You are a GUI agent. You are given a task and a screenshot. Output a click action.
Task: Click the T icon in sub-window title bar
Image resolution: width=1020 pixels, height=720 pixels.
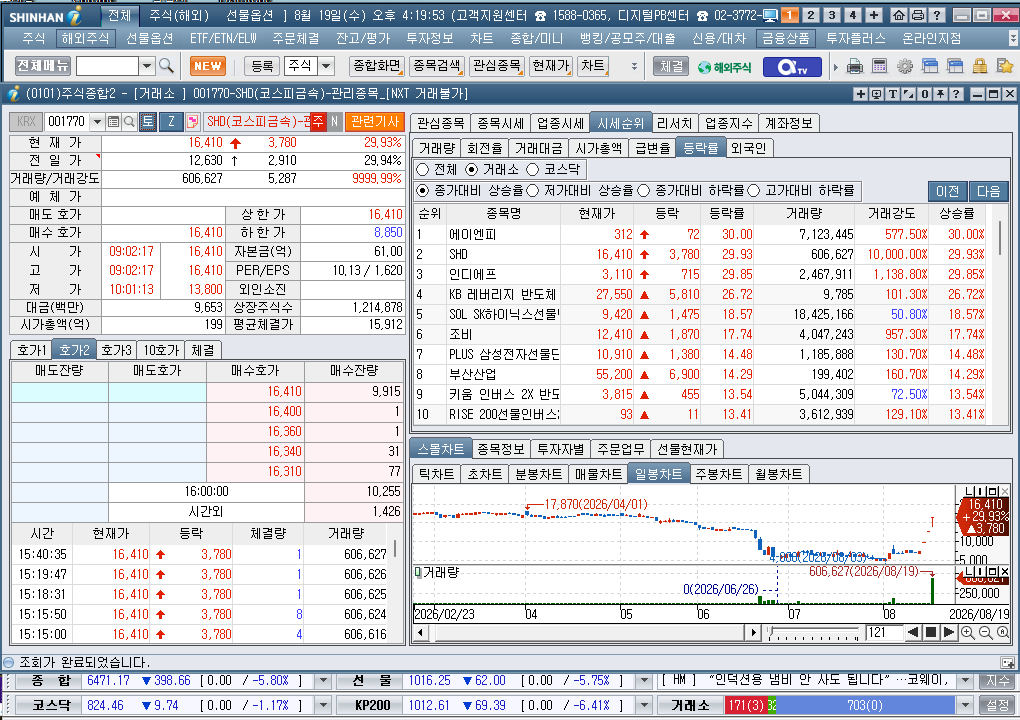[893, 94]
